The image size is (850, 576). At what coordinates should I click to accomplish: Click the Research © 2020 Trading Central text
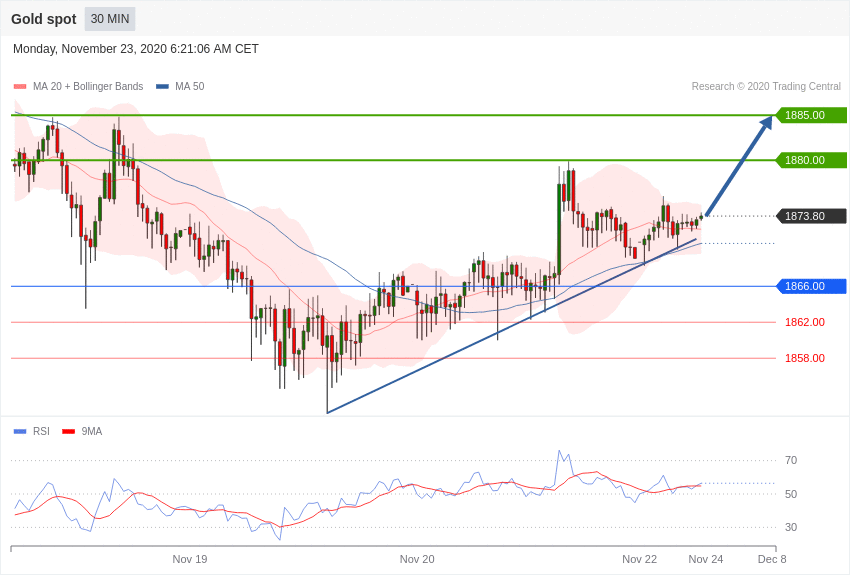coord(766,86)
